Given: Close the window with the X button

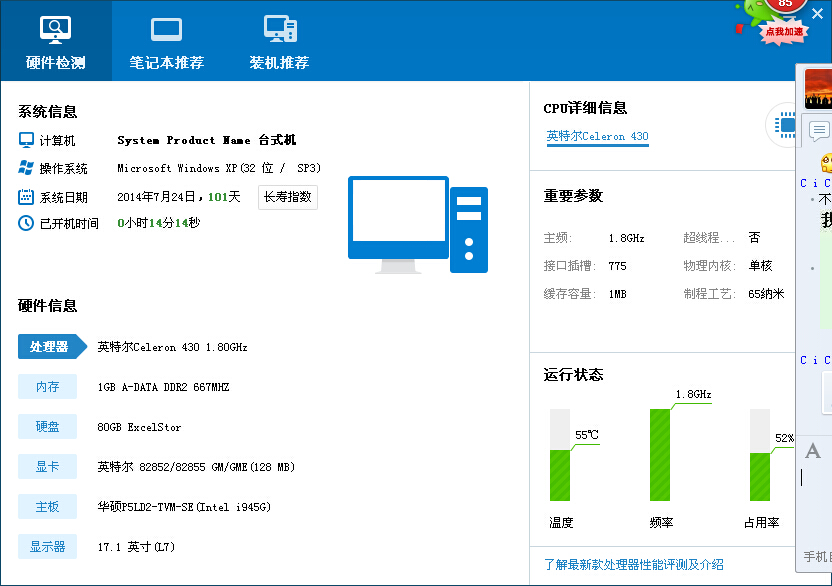Looking at the screenshot, I should click(818, 14).
